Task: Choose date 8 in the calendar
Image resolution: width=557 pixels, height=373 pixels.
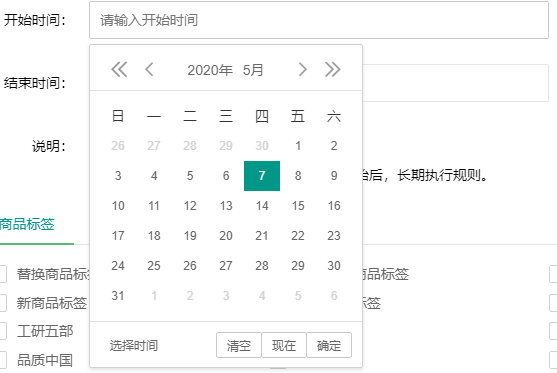Action: point(298,176)
